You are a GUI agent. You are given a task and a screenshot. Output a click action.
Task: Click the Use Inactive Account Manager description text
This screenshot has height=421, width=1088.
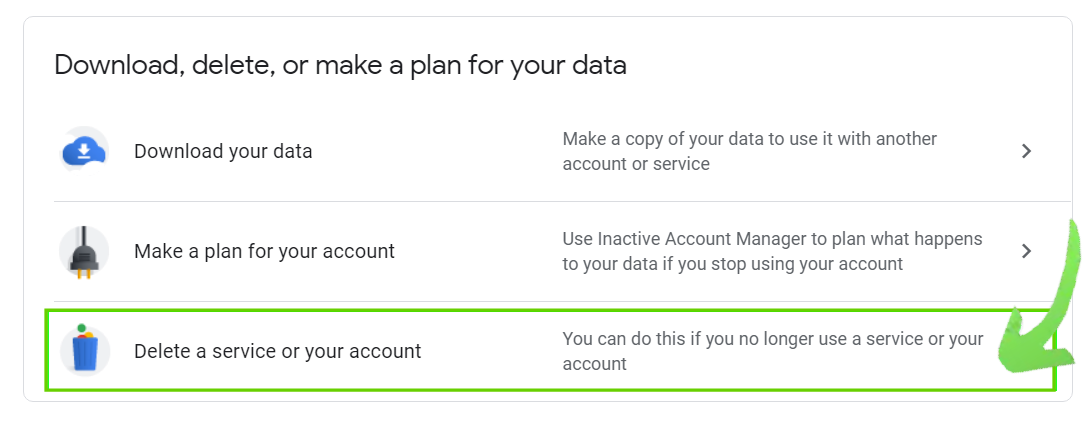tap(772, 251)
